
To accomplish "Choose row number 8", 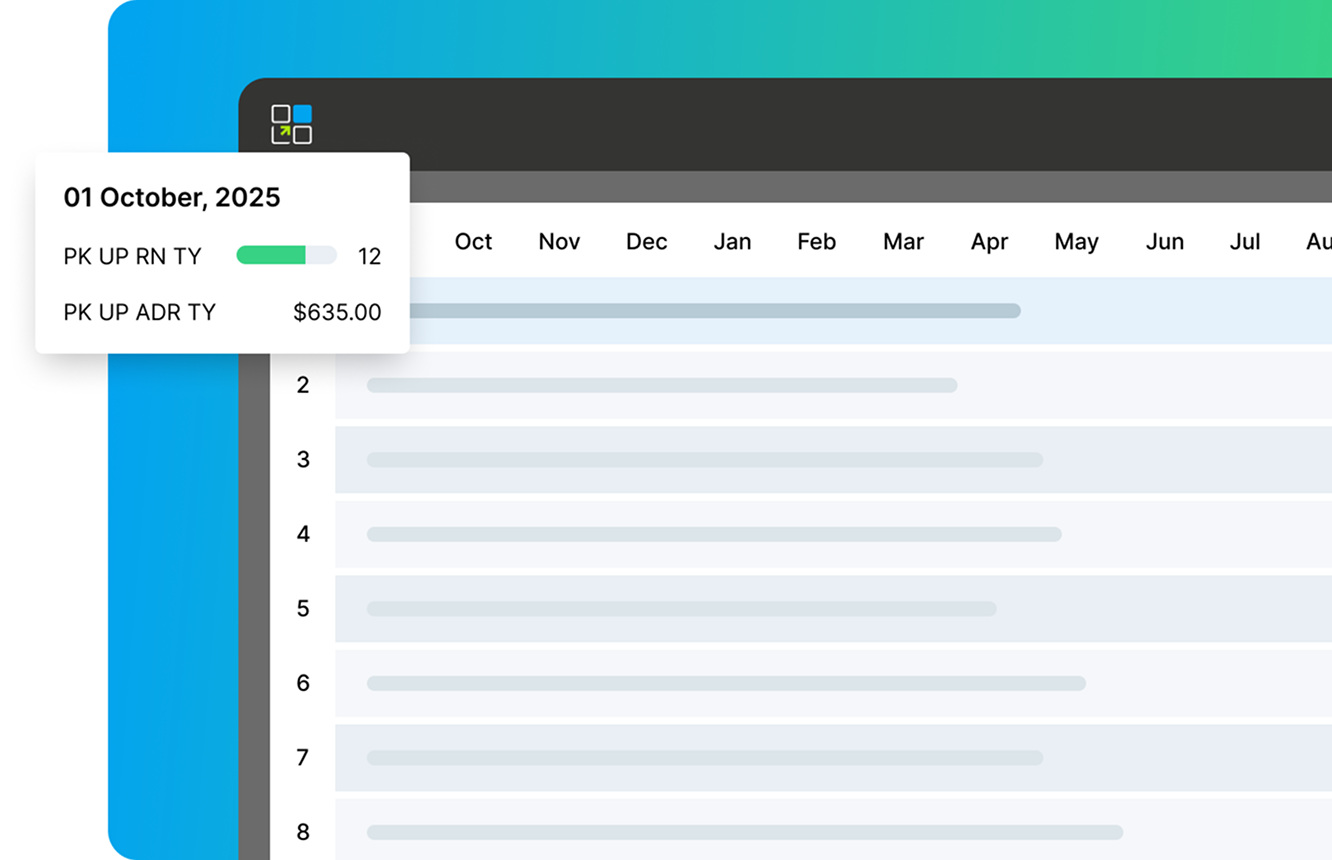I will click(303, 832).
